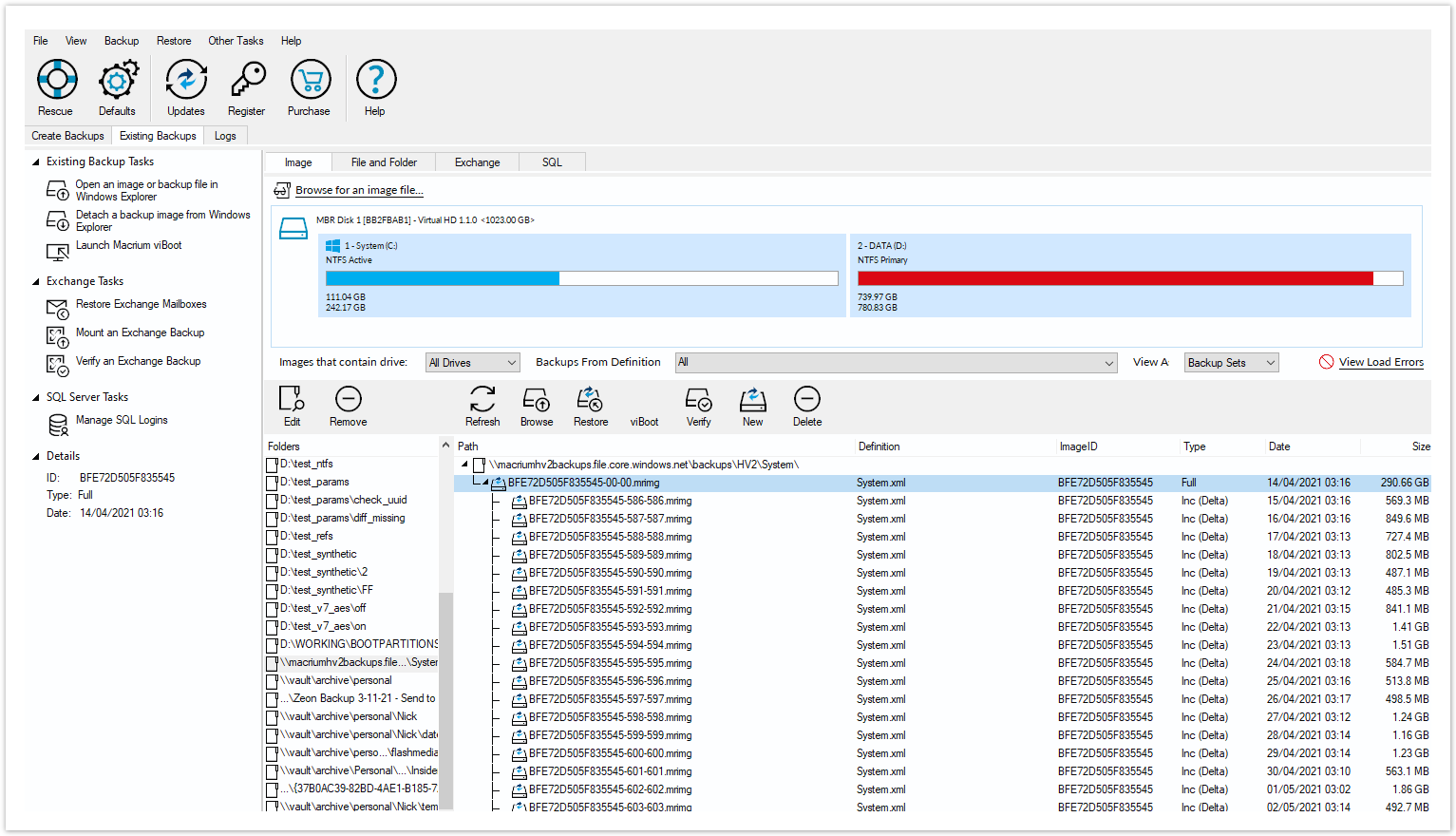Click the Remove folder icon
The image size is (1456, 836).
coord(349,399)
